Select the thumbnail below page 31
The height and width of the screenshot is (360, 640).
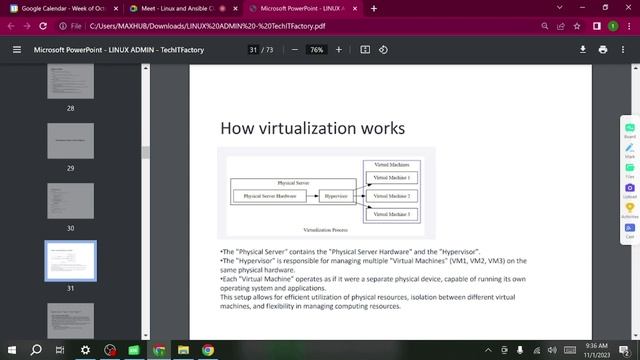click(71, 321)
